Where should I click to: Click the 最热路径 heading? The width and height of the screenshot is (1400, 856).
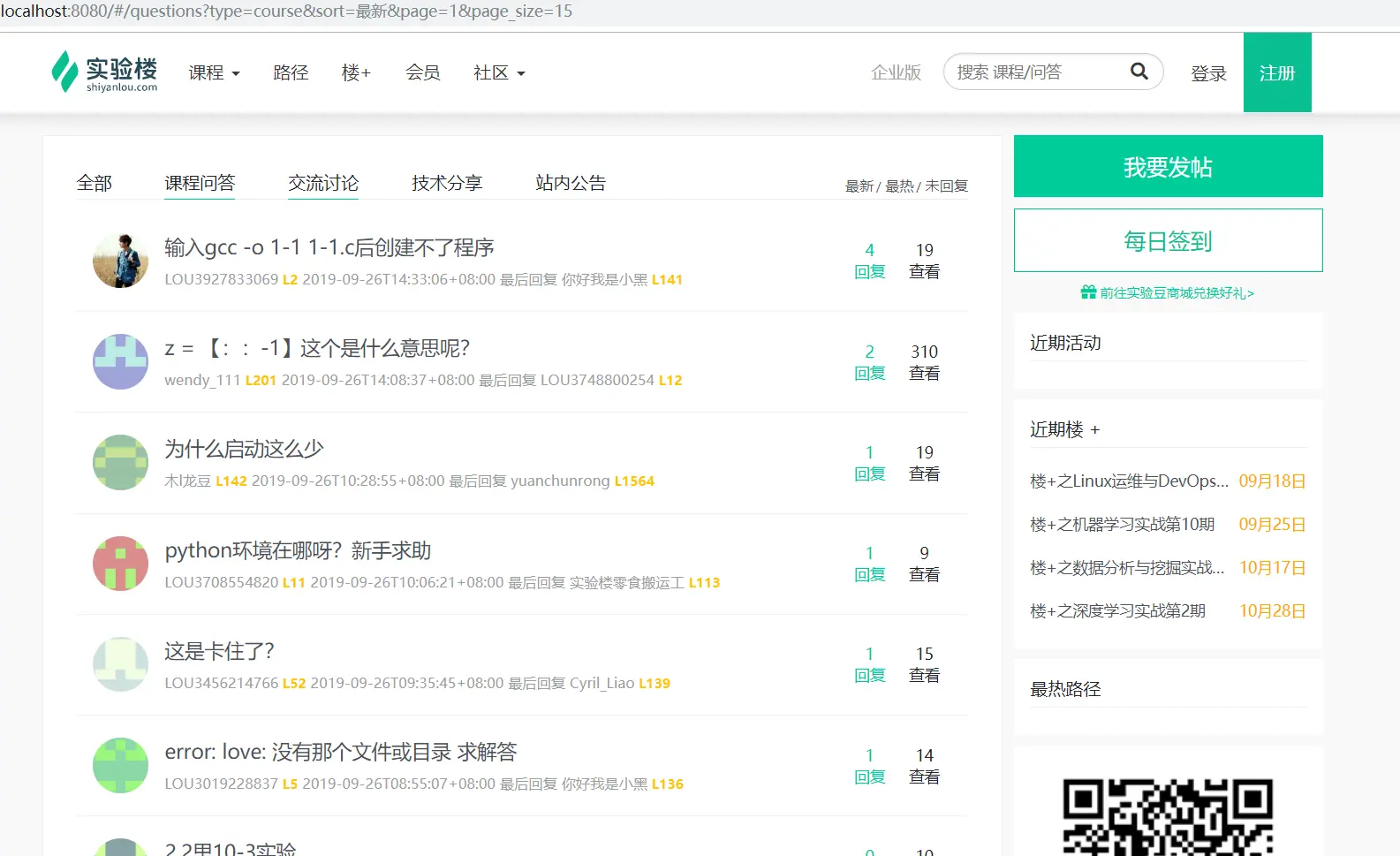(x=1065, y=689)
